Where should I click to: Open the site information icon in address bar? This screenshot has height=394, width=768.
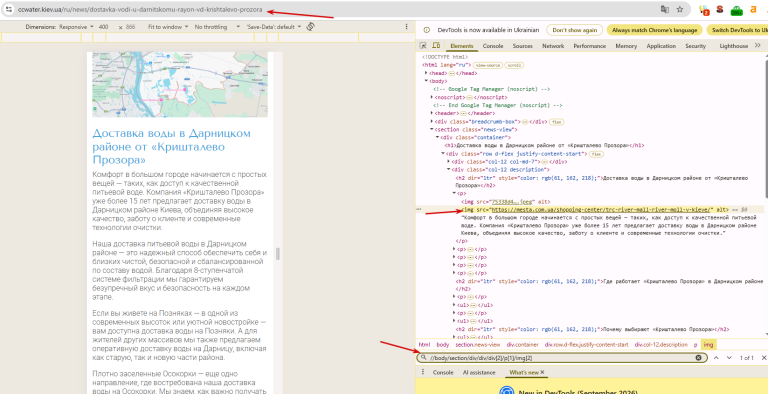[8, 9]
